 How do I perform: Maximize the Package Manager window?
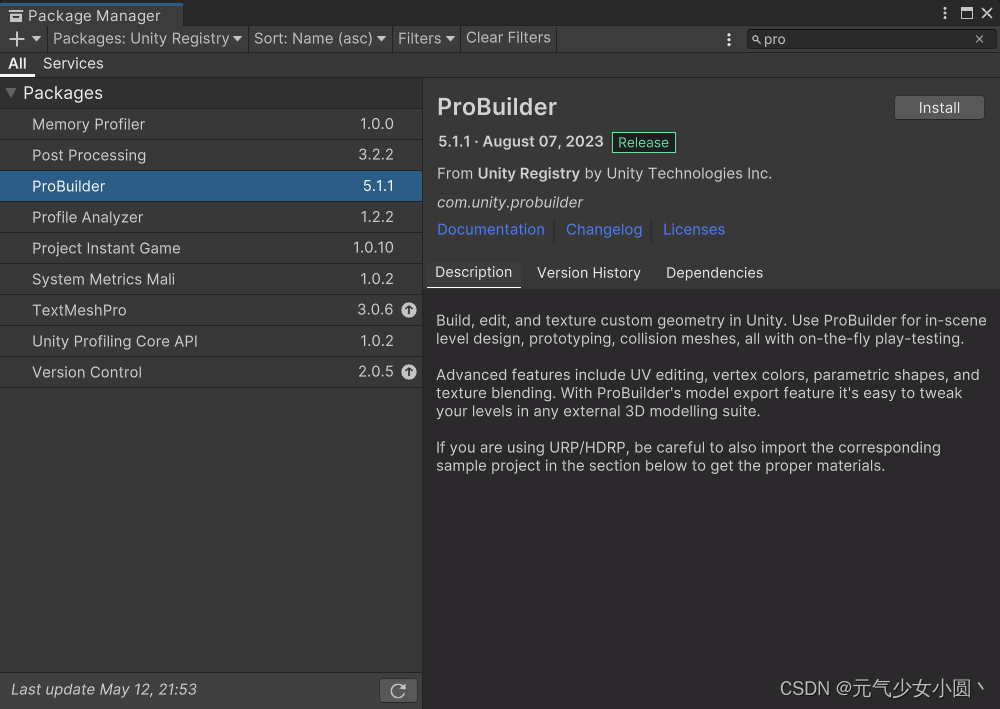(x=967, y=13)
